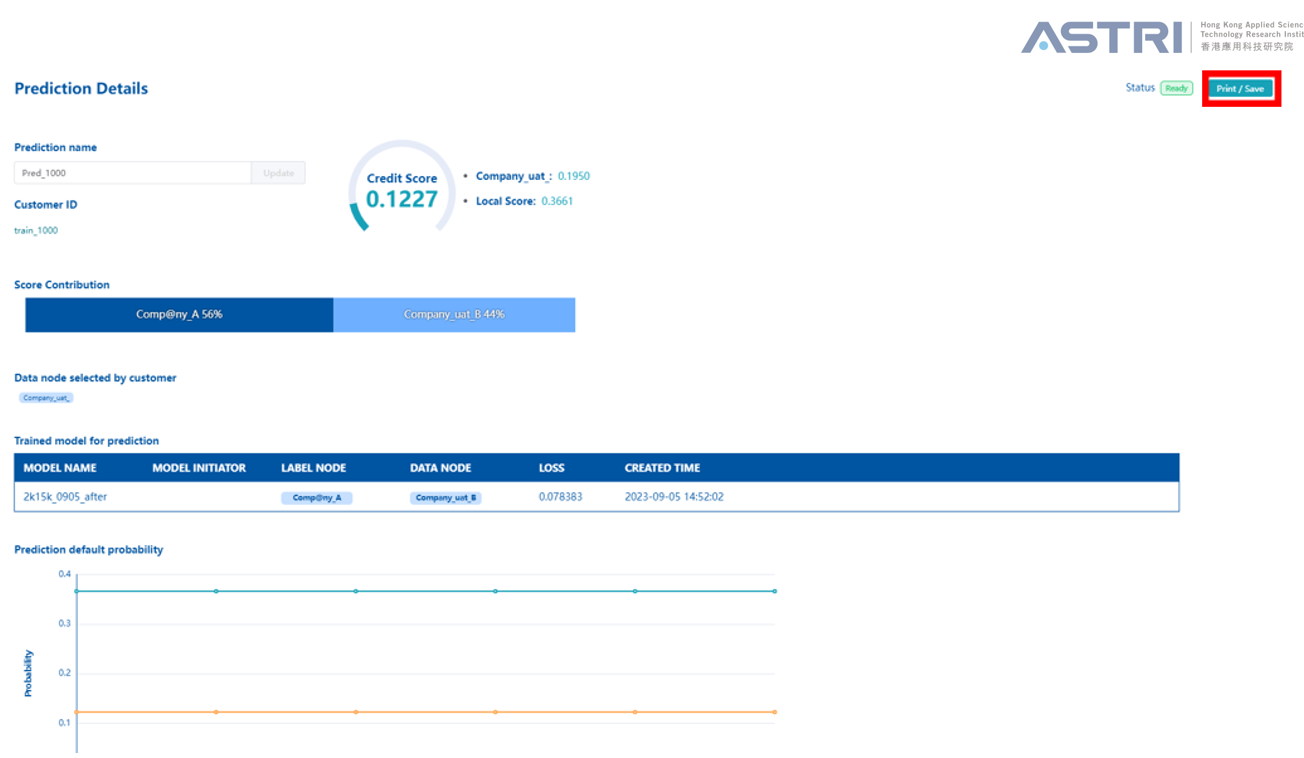Click the last point on orange chart line
1304x758 pixels.
click(x=775, y=712)
